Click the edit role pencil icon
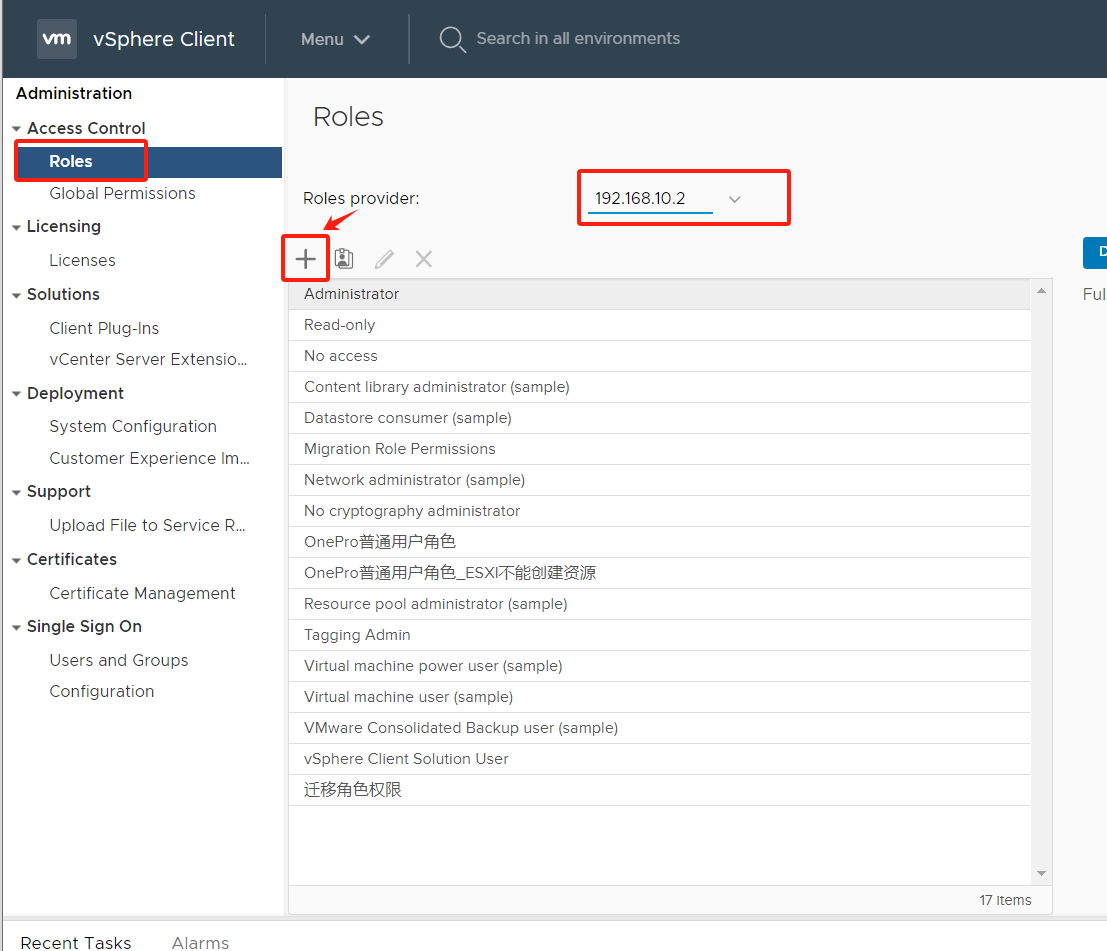The width and height of the screenshot is (1107, 951). click(384, 259)
